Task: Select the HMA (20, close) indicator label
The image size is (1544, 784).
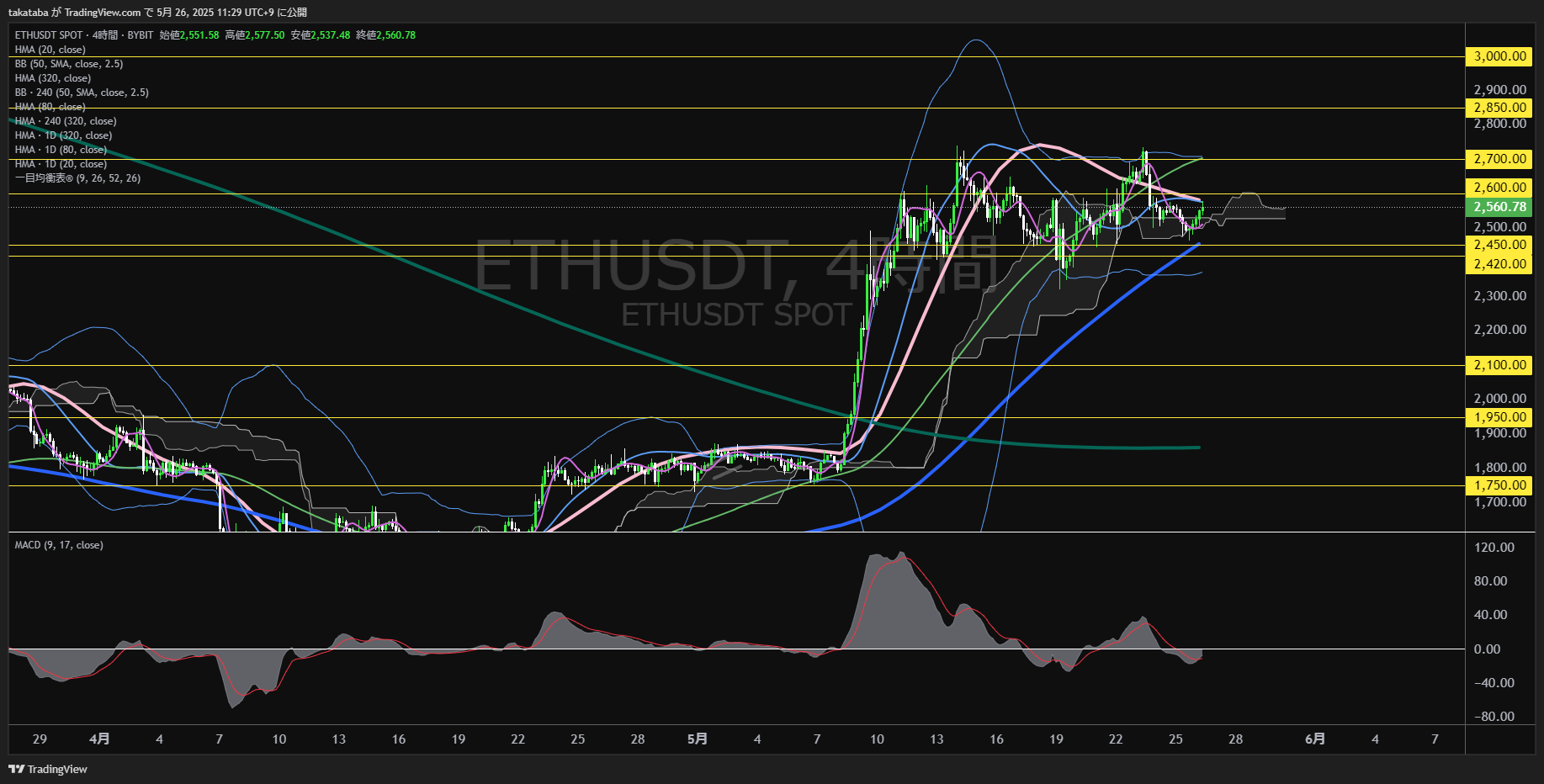Action: (x=50, y=50)
